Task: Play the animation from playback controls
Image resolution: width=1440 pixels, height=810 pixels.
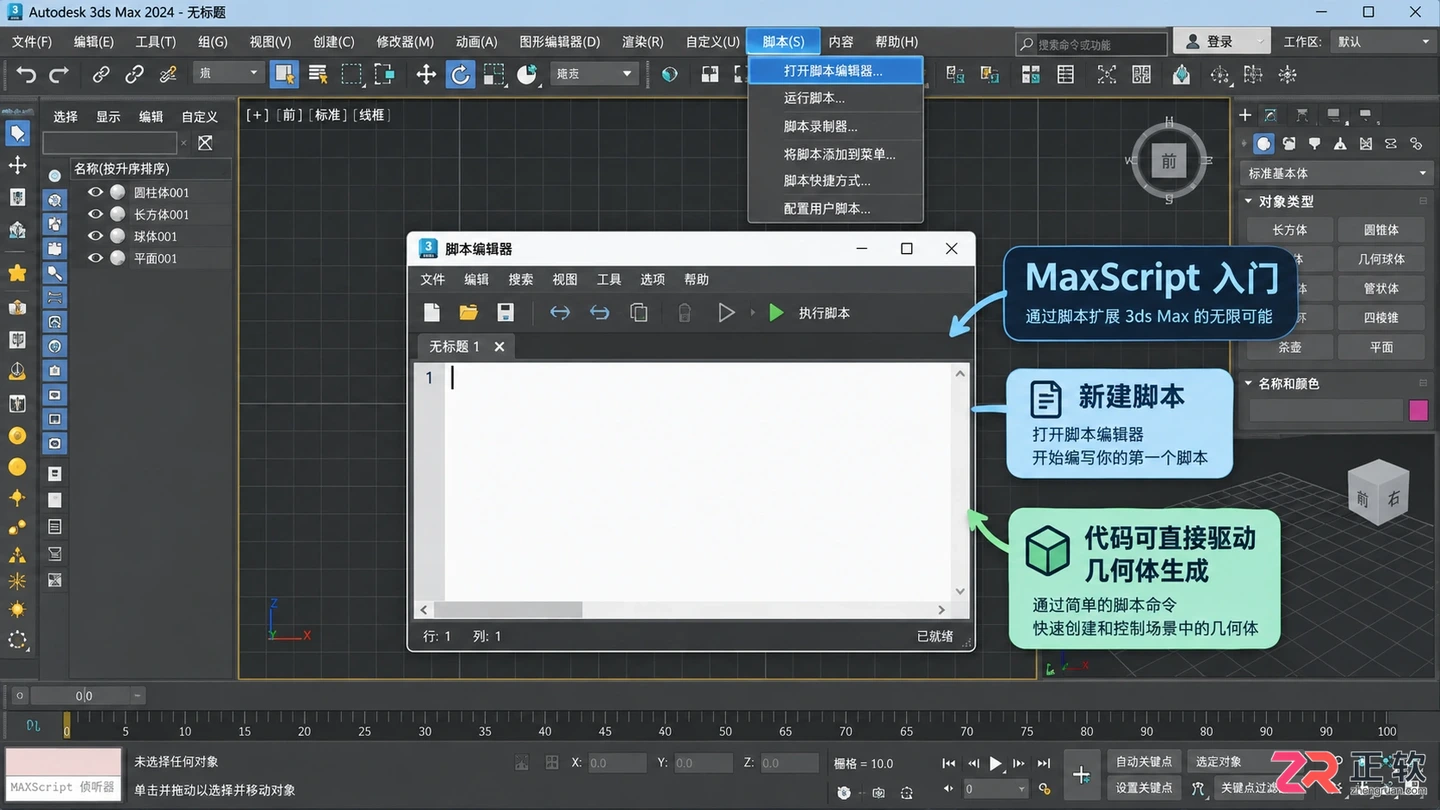Action: pyautogui.click(x=995, y=763)
